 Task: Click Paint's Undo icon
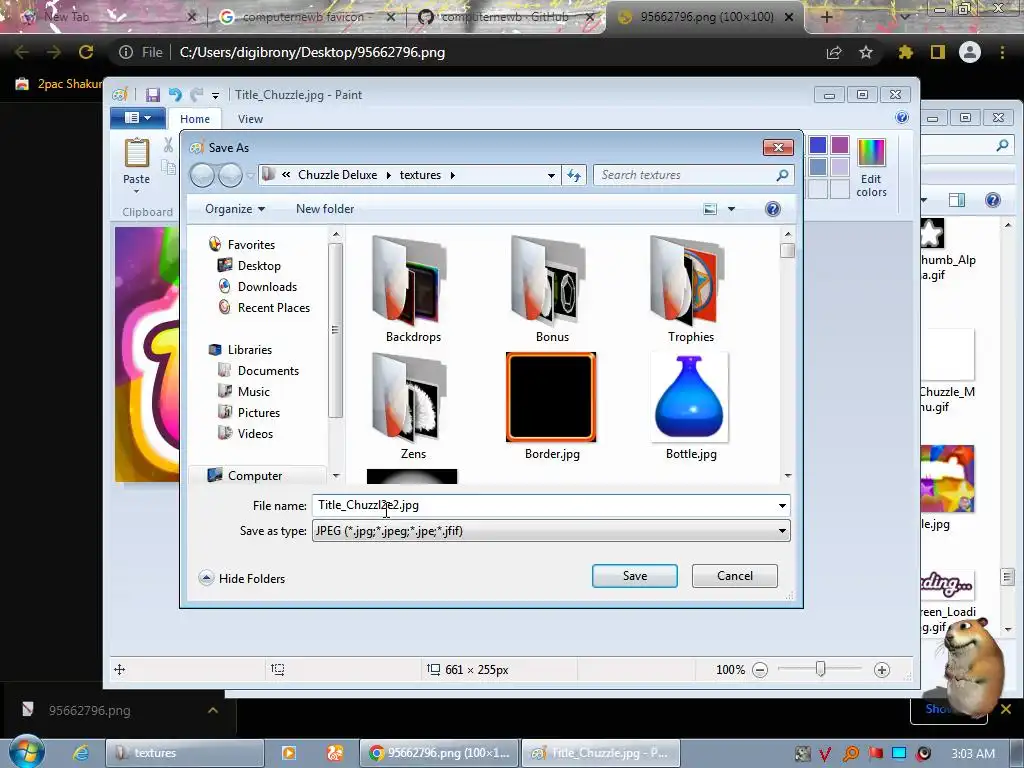point(175,95)
